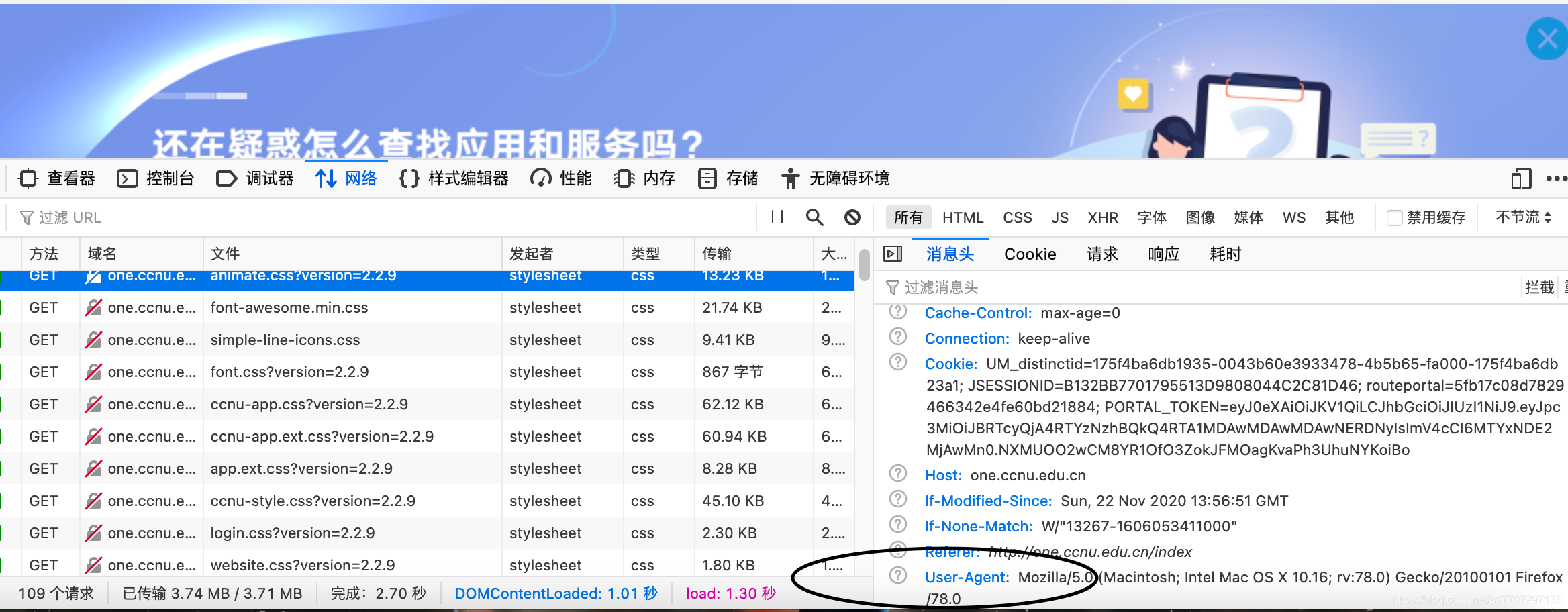This screenshot has width=1568, height=612.
Task: Click the request list scrollbar thumb
Action: (x=865, y=264)
